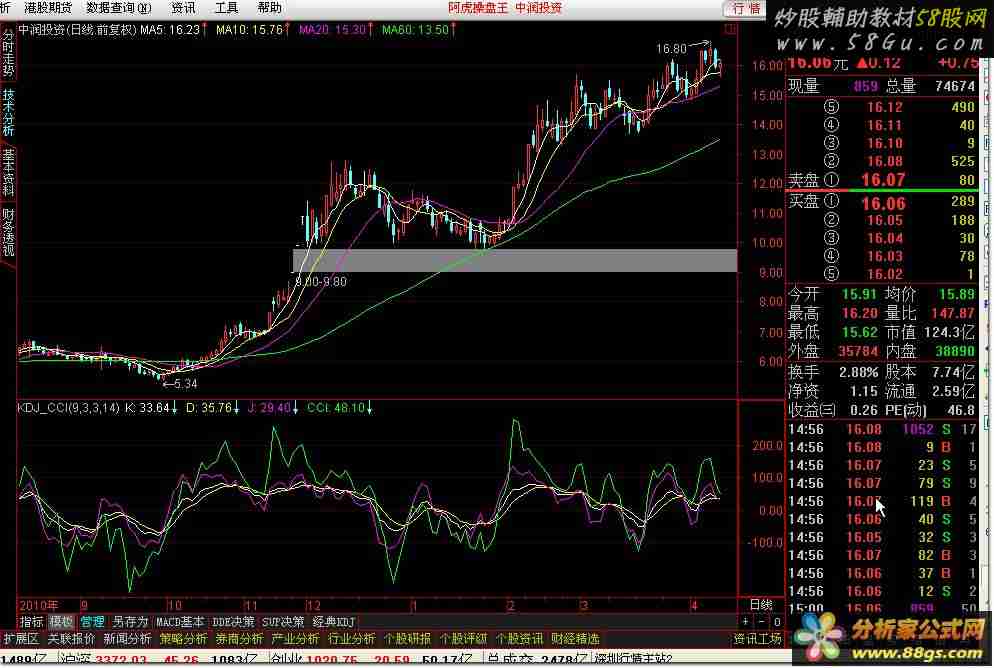Open 个股研报 link
The image size is (994, 668).
click(x=407, y=638)
